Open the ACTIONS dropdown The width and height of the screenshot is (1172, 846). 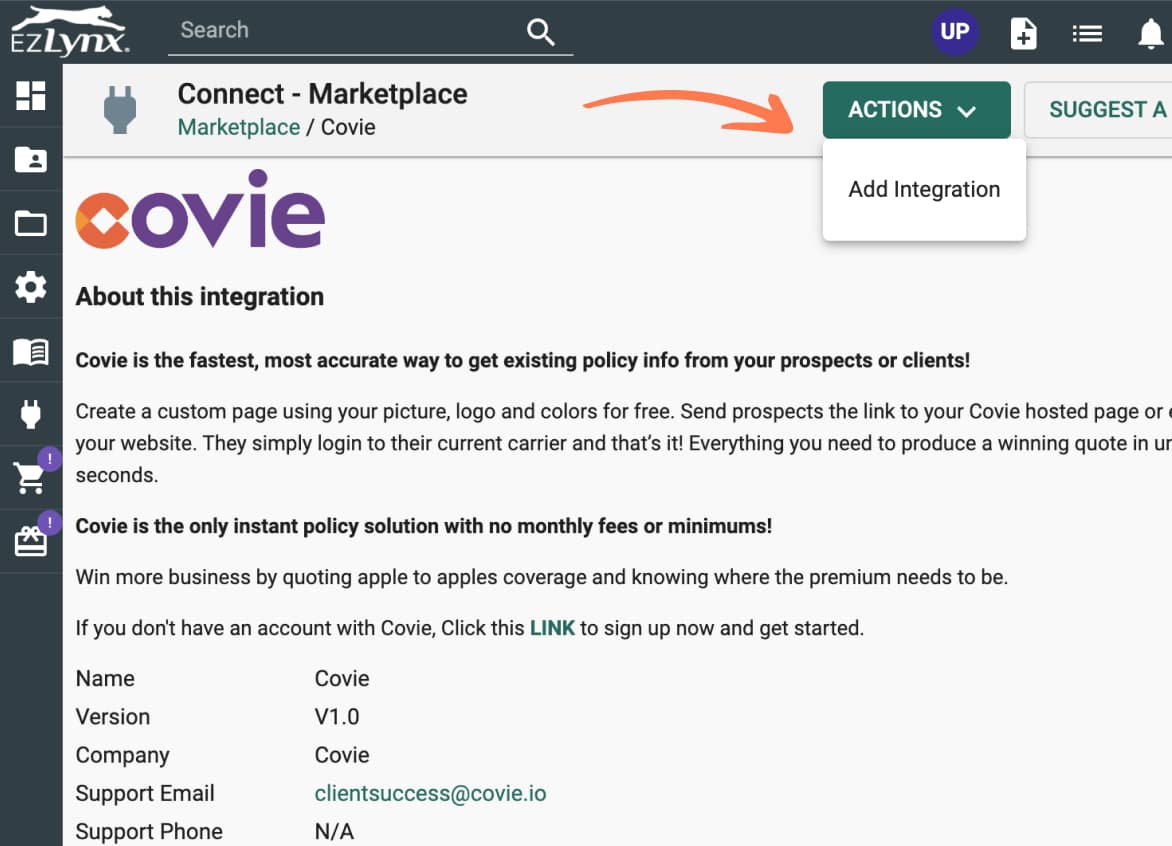916,110
